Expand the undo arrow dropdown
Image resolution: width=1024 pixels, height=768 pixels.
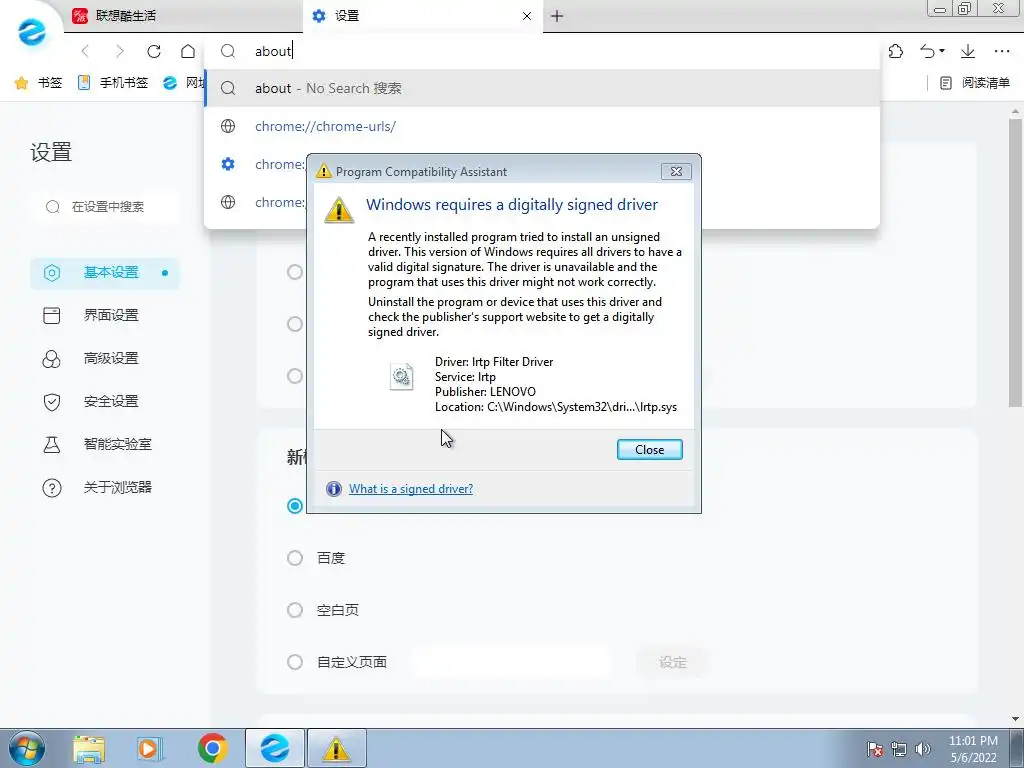[x=942, y=51]
